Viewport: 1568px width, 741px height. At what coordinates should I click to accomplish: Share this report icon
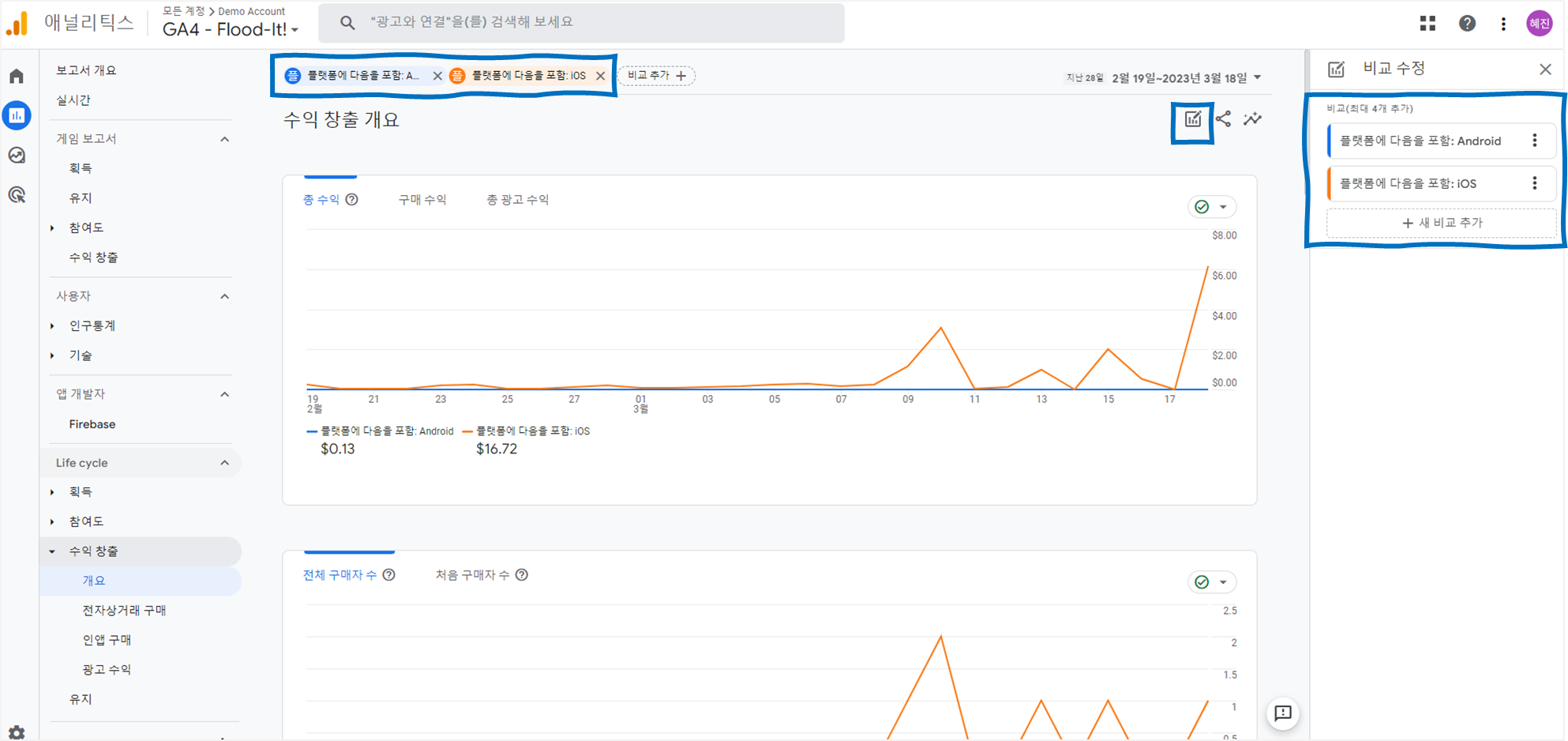click(x=1223, y=119)
